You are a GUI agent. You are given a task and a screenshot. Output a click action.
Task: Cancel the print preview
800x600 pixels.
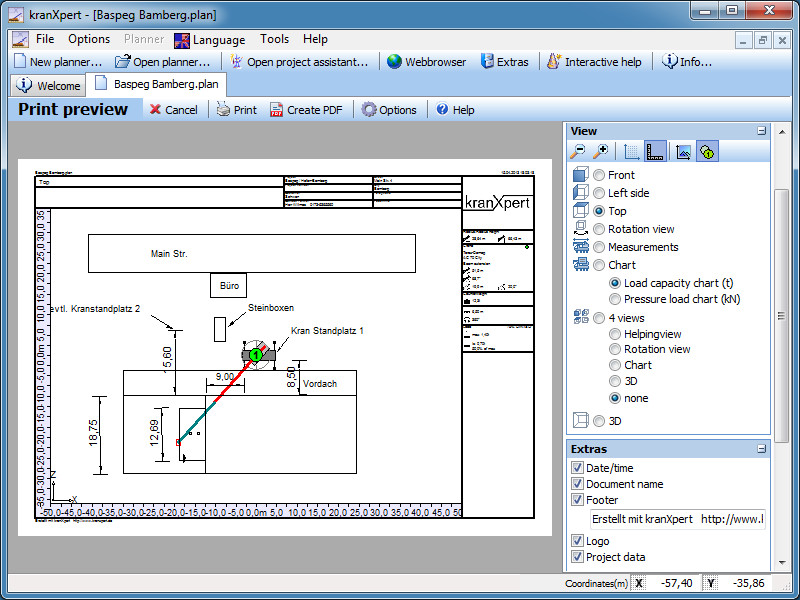[173, 110]
